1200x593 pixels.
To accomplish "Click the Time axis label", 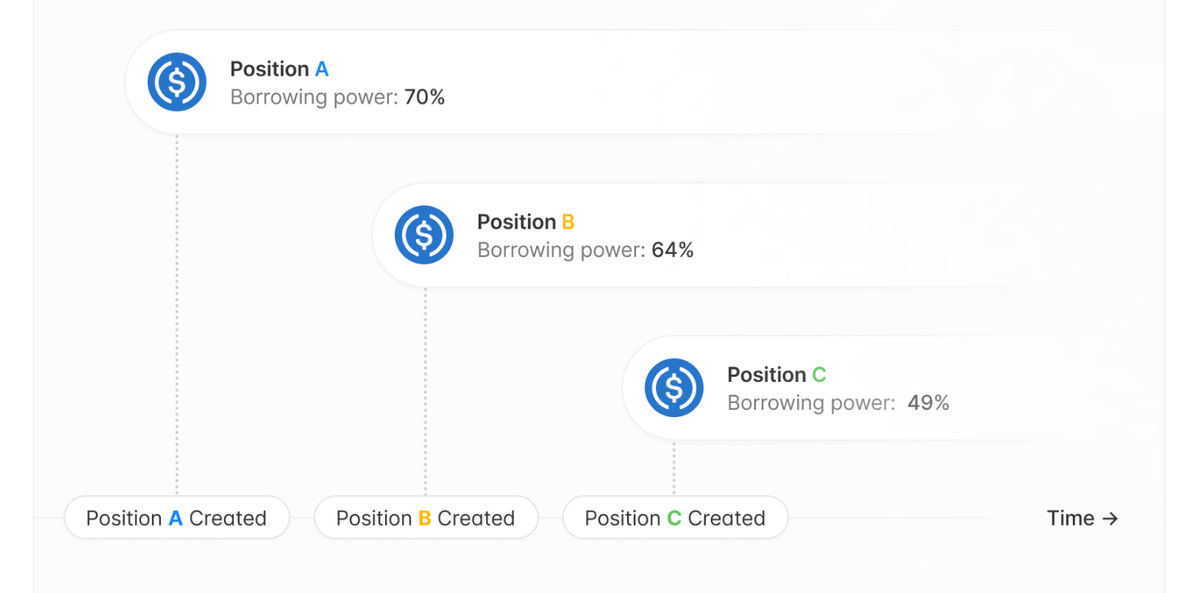I will click(1070, 518).
